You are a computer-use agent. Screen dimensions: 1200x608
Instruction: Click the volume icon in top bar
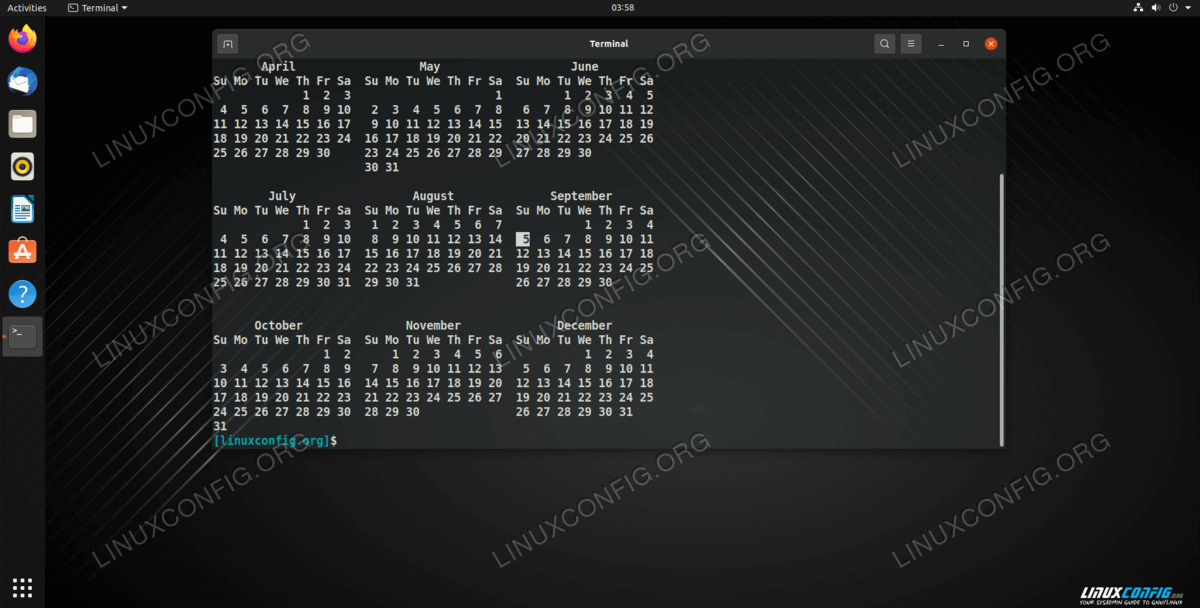[1155, 8]
